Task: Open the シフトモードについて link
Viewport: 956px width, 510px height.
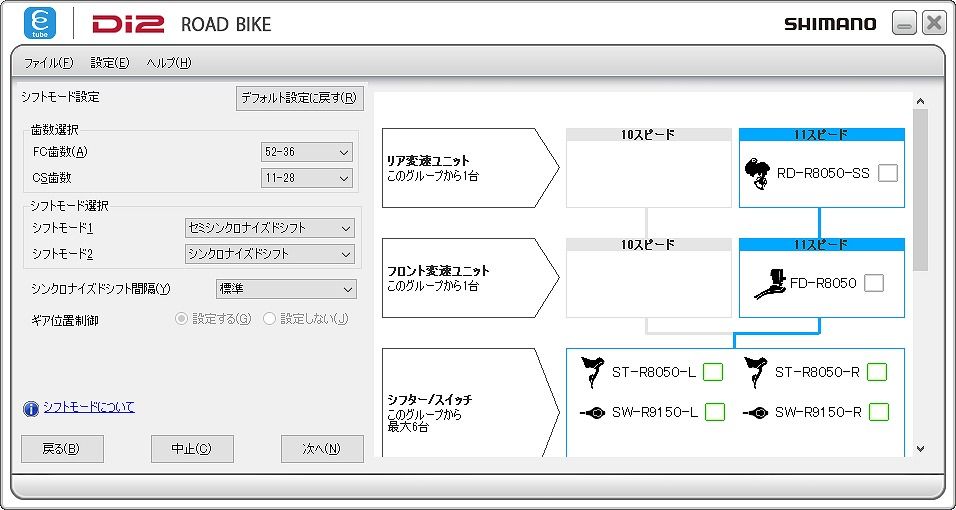Action: pos(89,407)
